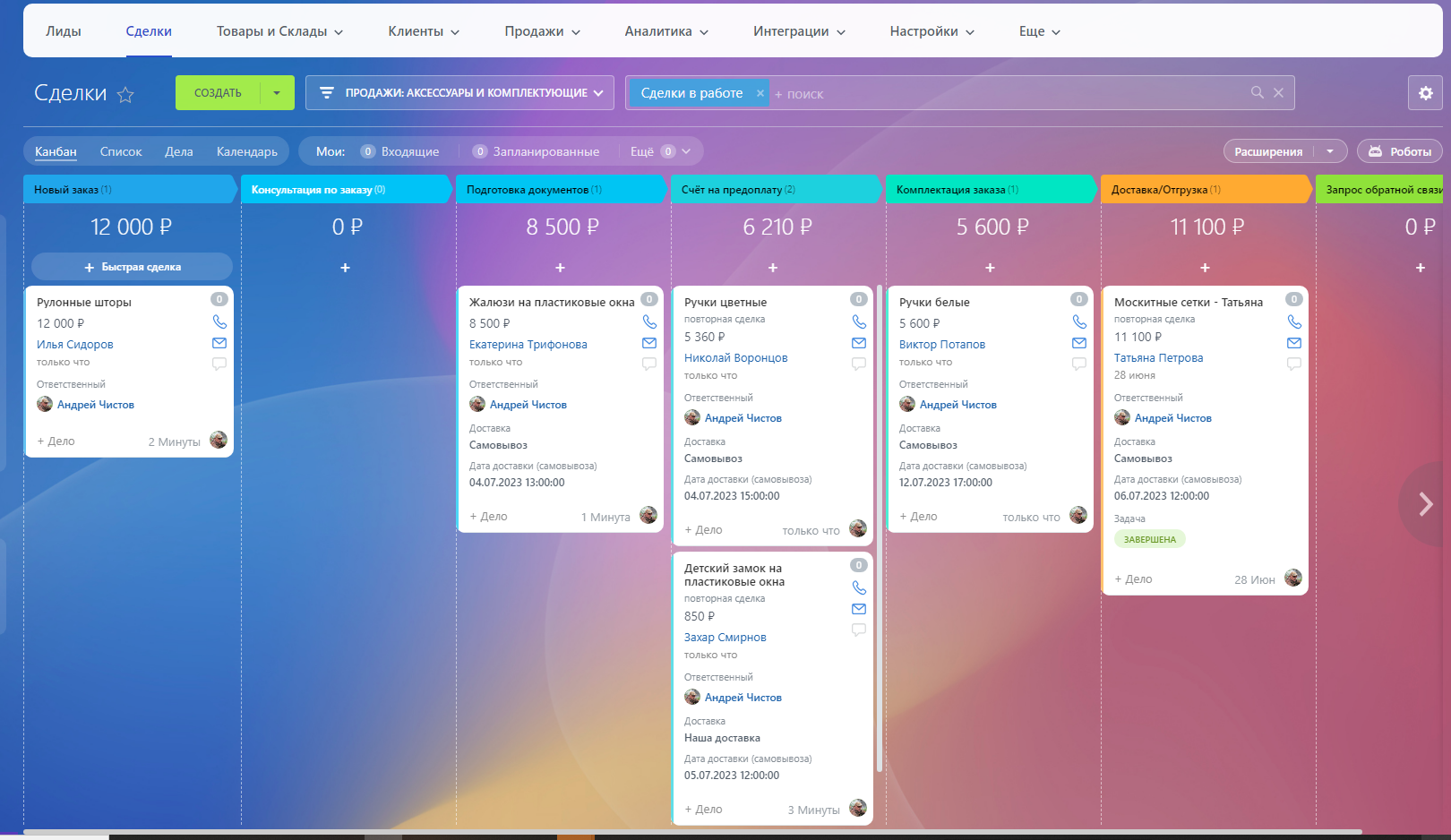The width and height of the screenshot is (1451, 840).
Task: Add deal in Подготовка документов column
Action: point(560,268)
